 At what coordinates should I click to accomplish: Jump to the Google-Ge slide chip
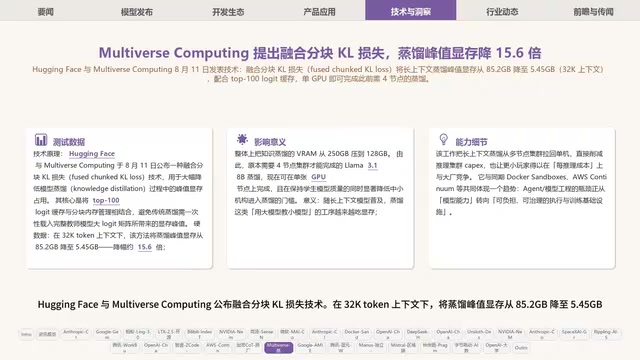[x=107, y=334]
